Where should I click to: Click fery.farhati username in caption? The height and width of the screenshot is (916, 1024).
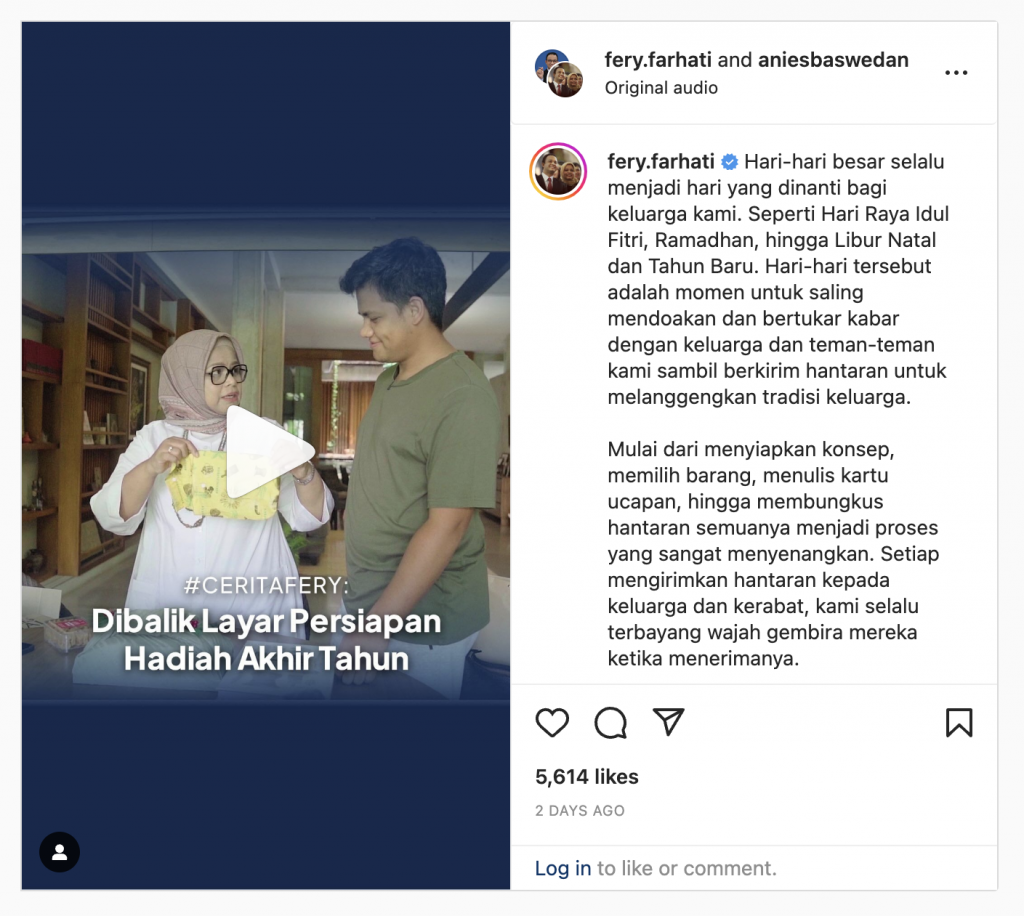point(661,161)
